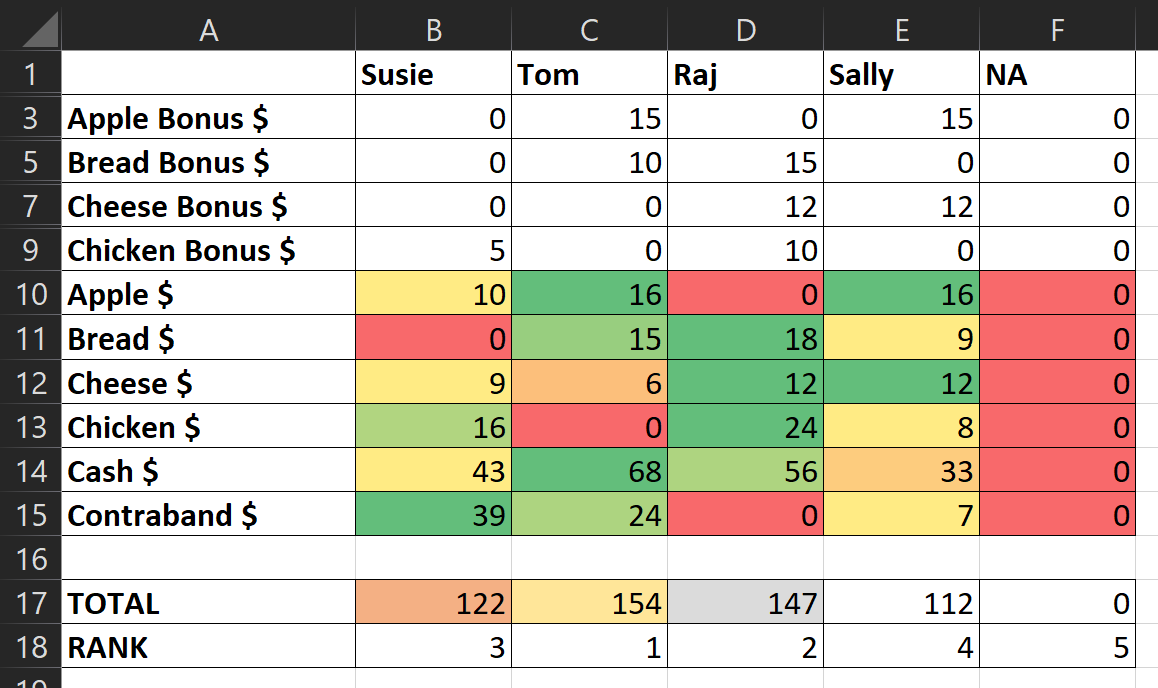Click Sally's Bread $ cell 9
Viewport: 1158px width, 688px height.
click(x=902, y=338)
